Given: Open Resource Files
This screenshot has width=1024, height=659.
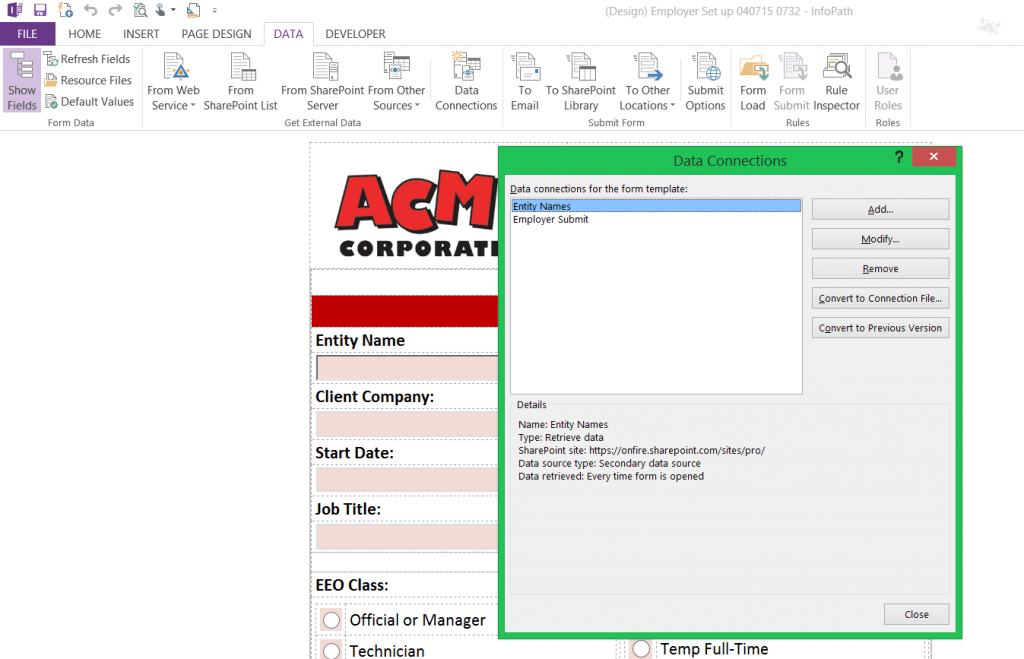Looking at the screenshot, I should pyautogui.click(x=88, y=80).
